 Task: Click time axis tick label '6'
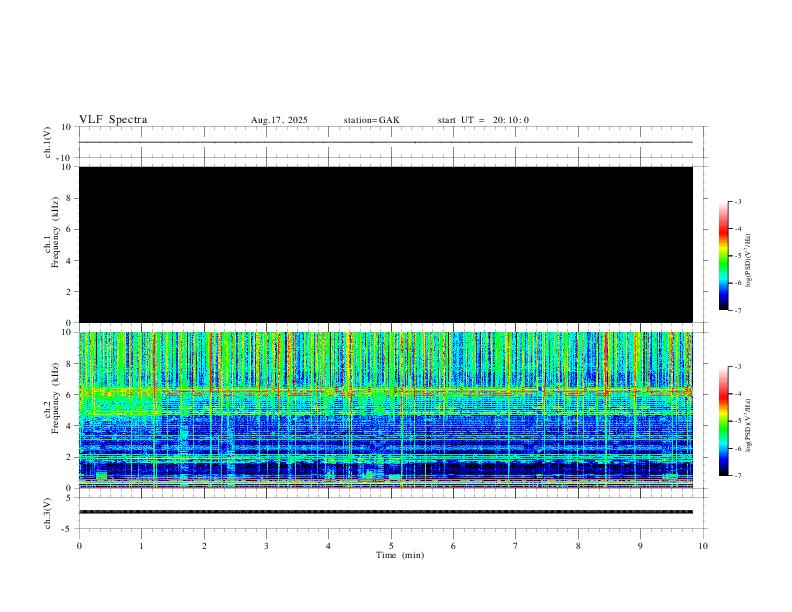454,546
